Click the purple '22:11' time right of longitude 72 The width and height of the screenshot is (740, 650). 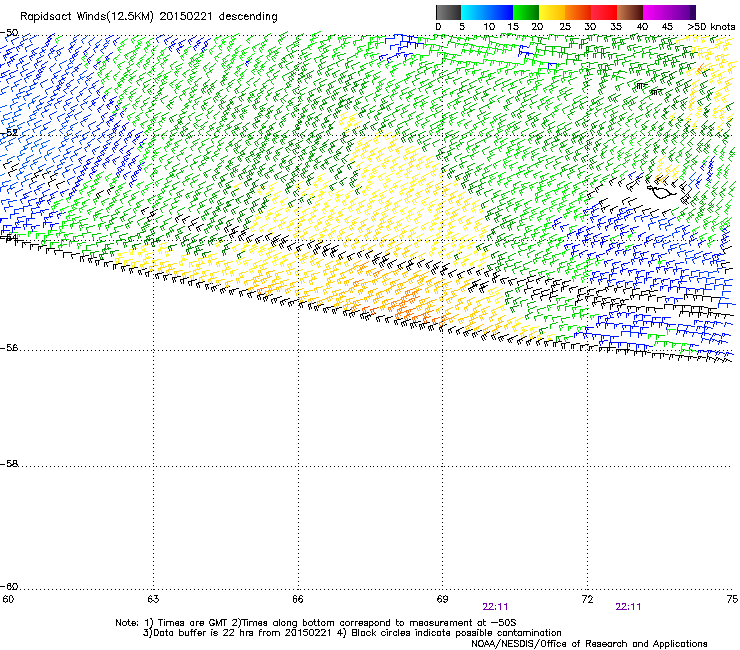628,607
